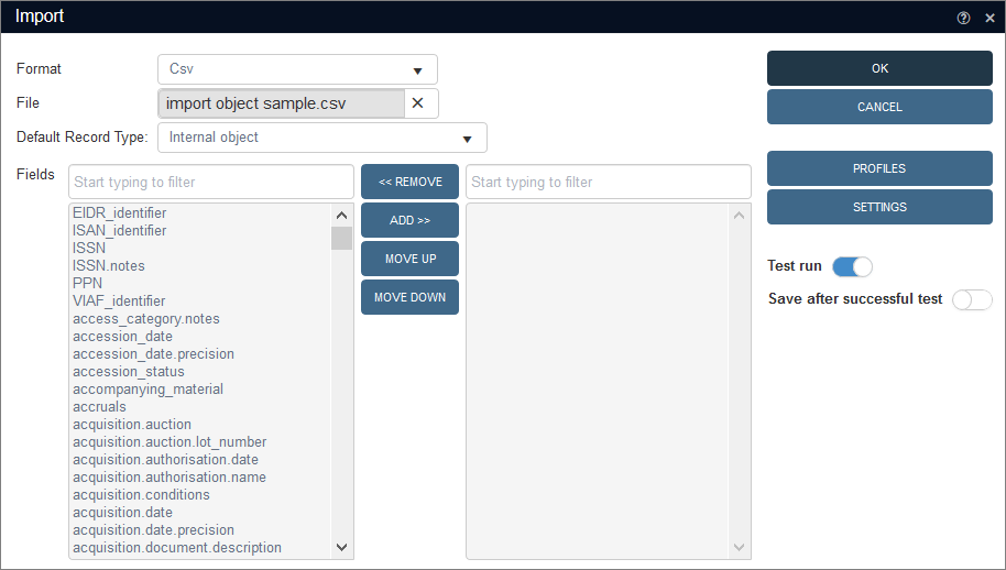Clear the selected file with X icon
The height and width of the screenshot is (570, 1006).
418,103
